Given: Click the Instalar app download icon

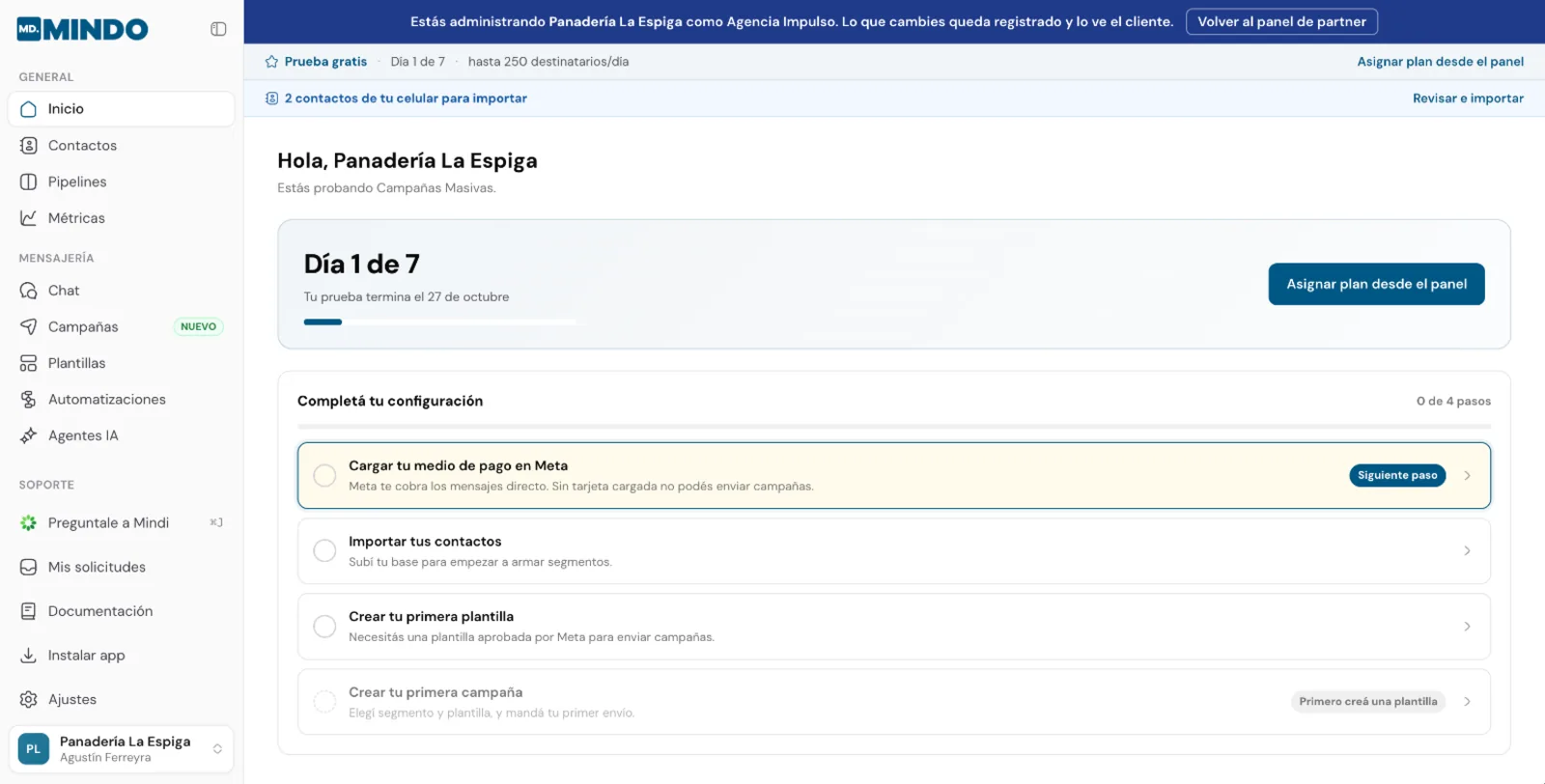Looking at the screenshot, I should [29, 656].
